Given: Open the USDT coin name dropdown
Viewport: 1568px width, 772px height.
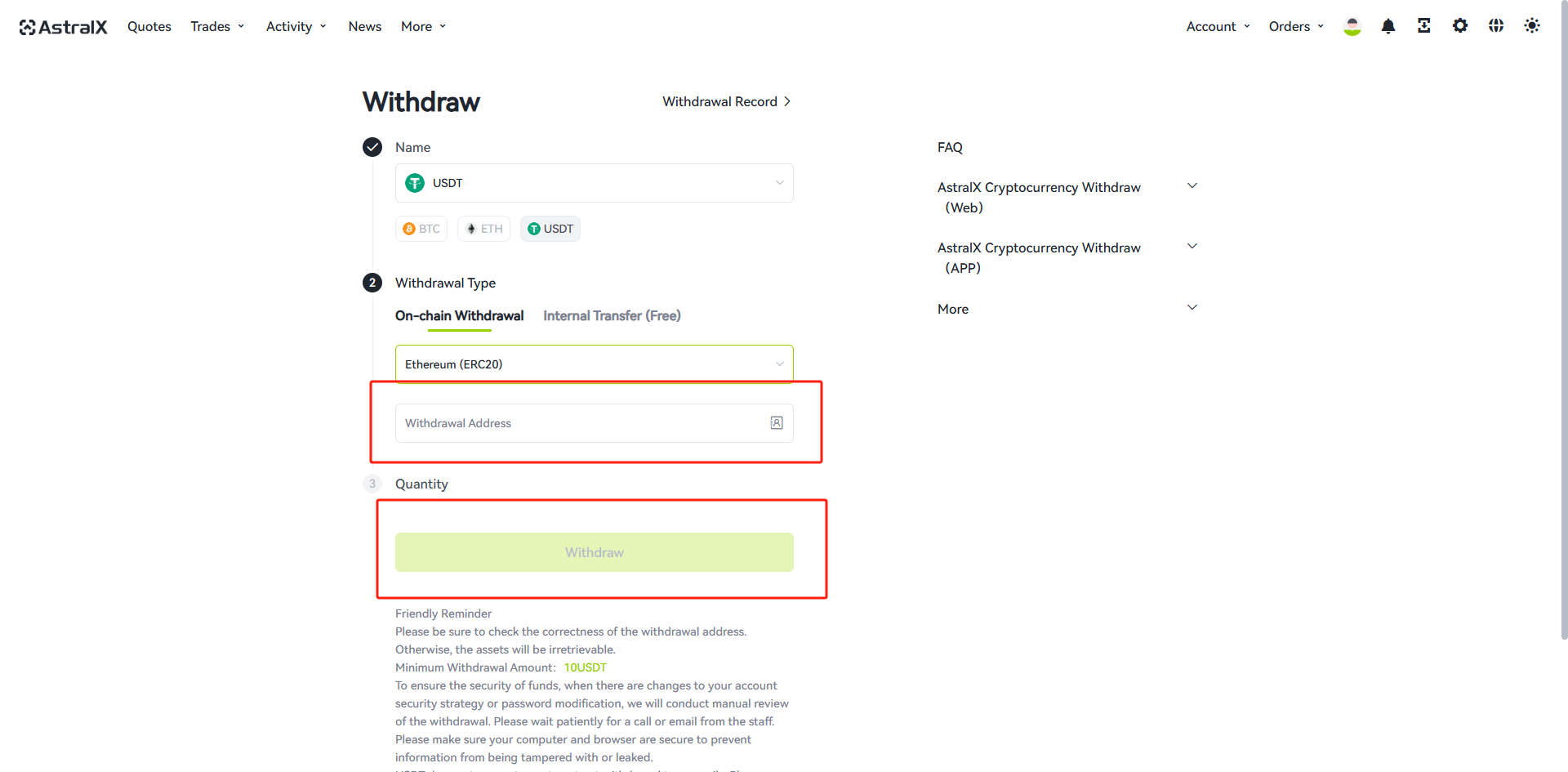Looking at the screenshot, I should [594, 183].
